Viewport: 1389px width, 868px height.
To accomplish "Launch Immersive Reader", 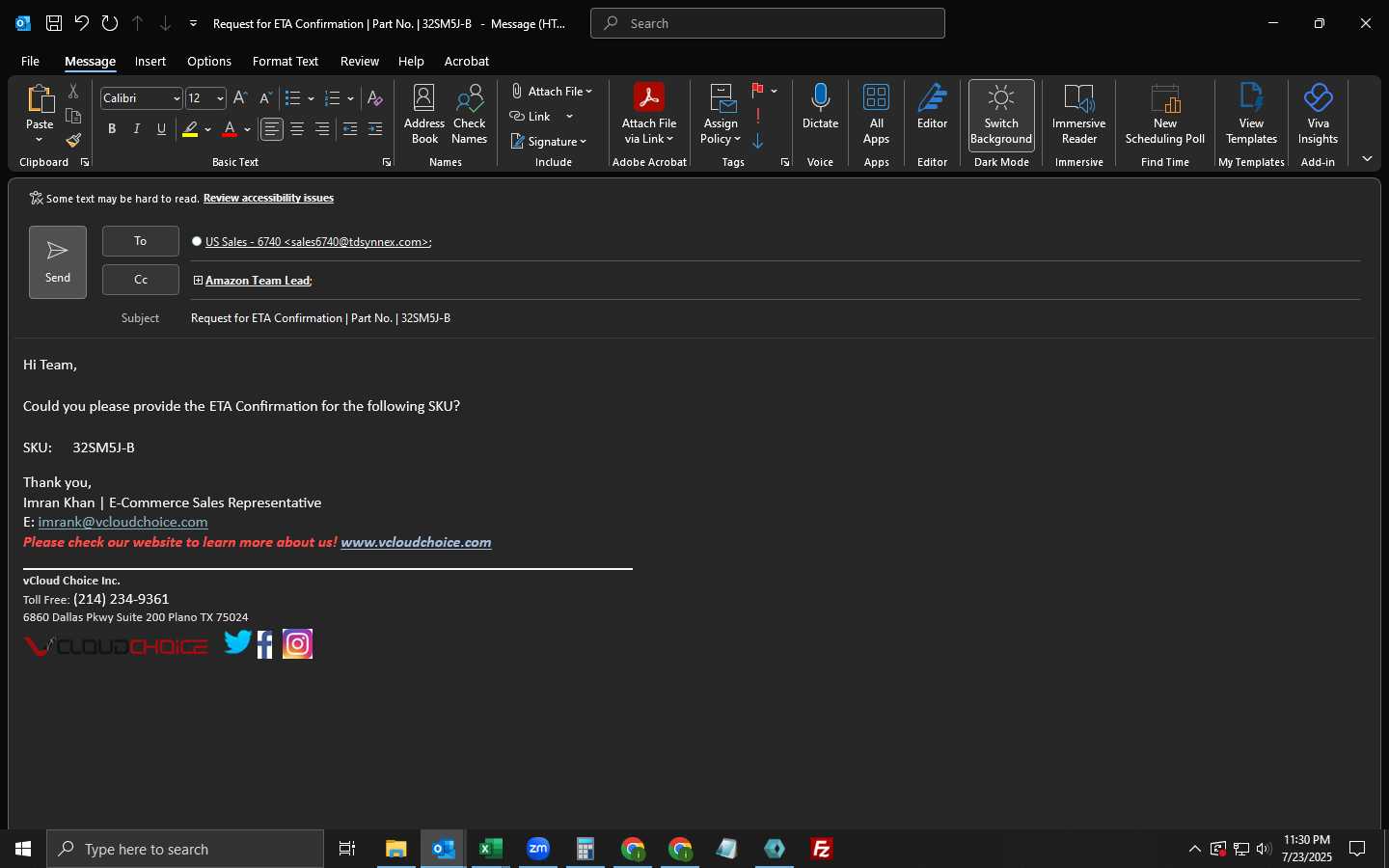I will click(x=1078, y=115).
